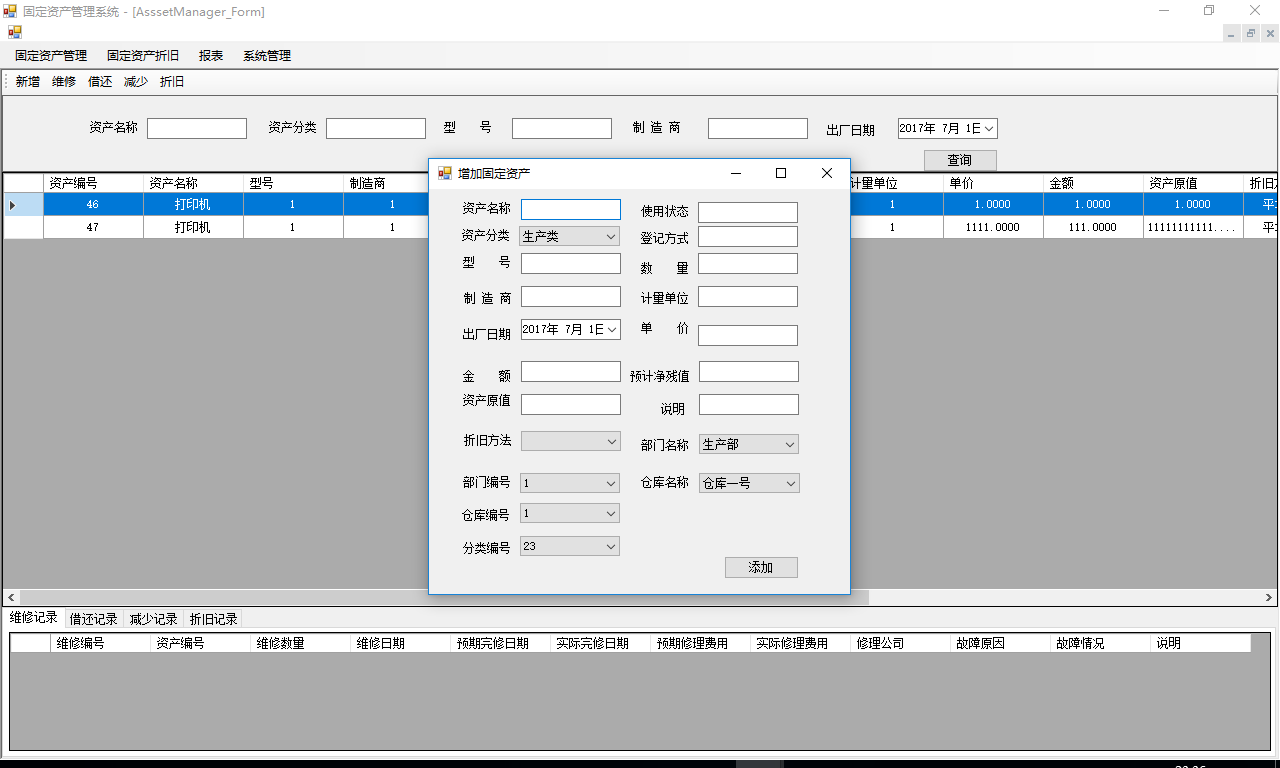Image resolution: width=1280 pixels, height=768 pixels.
Task: Click the 登记方式 text box
Action: 748,236
